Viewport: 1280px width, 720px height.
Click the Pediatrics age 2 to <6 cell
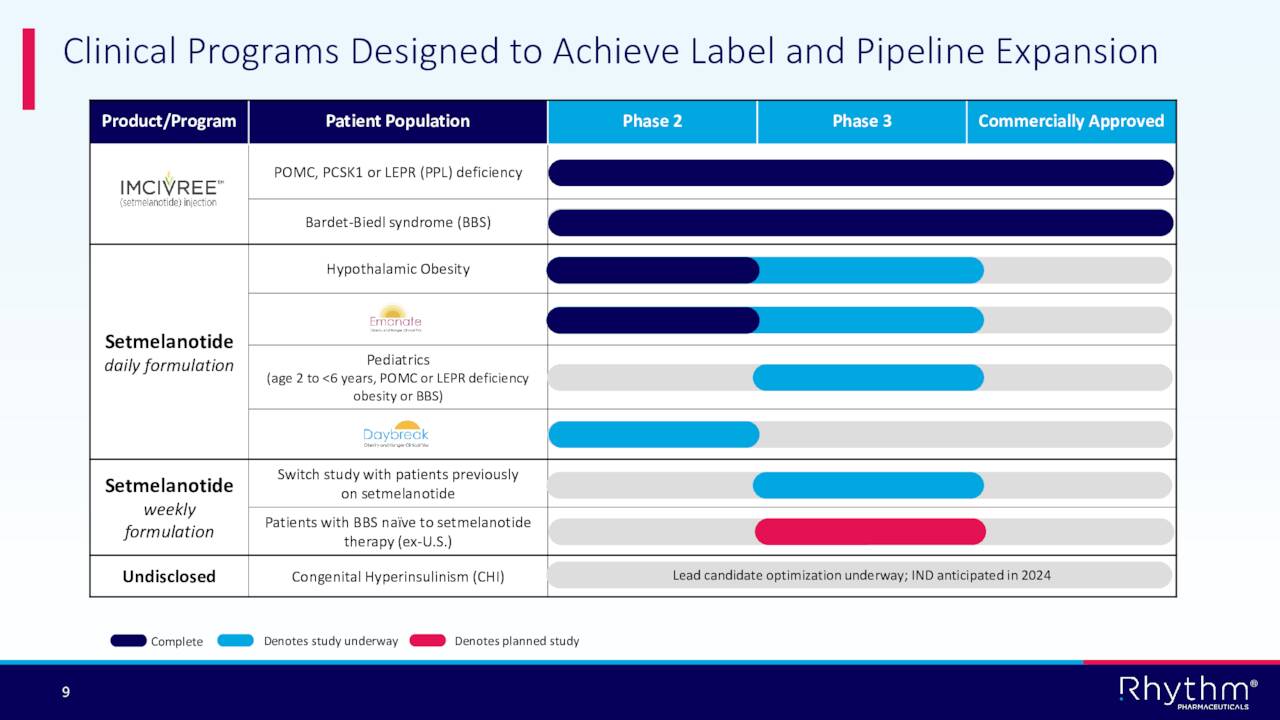tap(398, 377)
